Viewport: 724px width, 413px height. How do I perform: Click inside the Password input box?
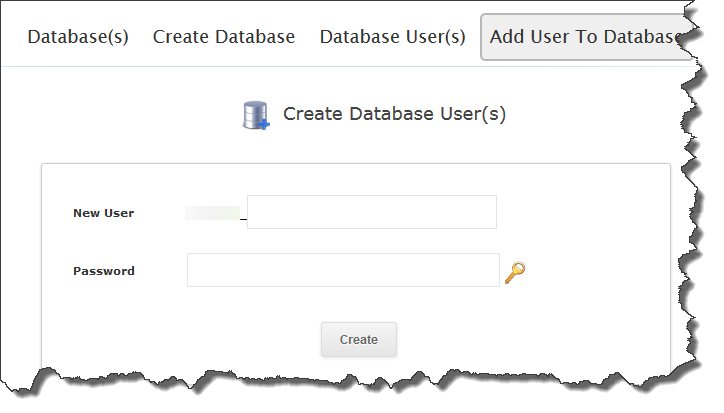(342, 270)
